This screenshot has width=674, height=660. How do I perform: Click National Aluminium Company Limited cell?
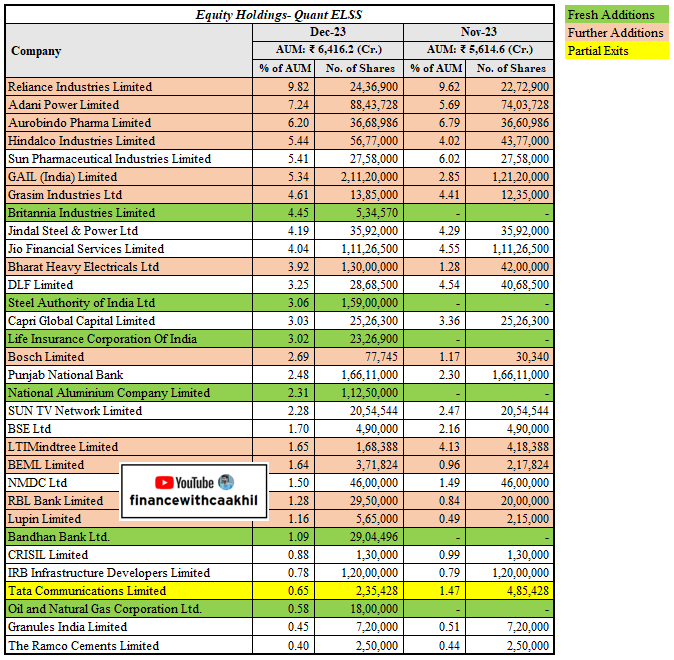(129, 393)
